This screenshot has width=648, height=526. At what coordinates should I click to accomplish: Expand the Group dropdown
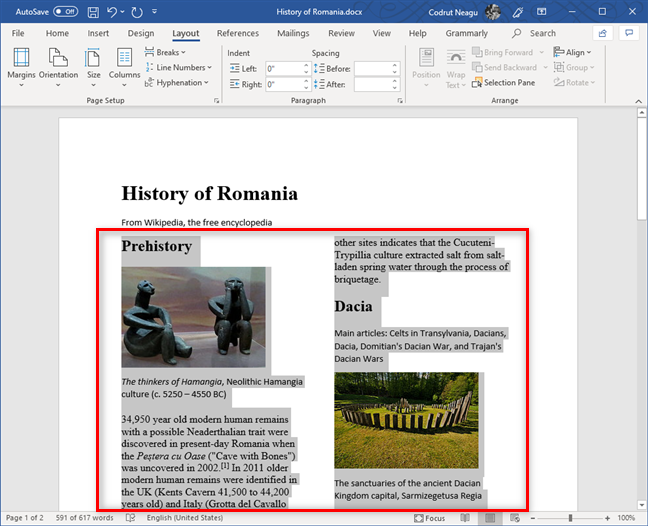point(574,67)
